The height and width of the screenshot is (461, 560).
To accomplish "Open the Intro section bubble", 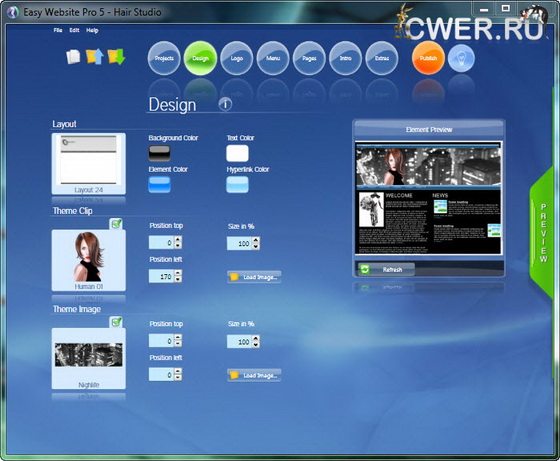I will tap(345, 58).
